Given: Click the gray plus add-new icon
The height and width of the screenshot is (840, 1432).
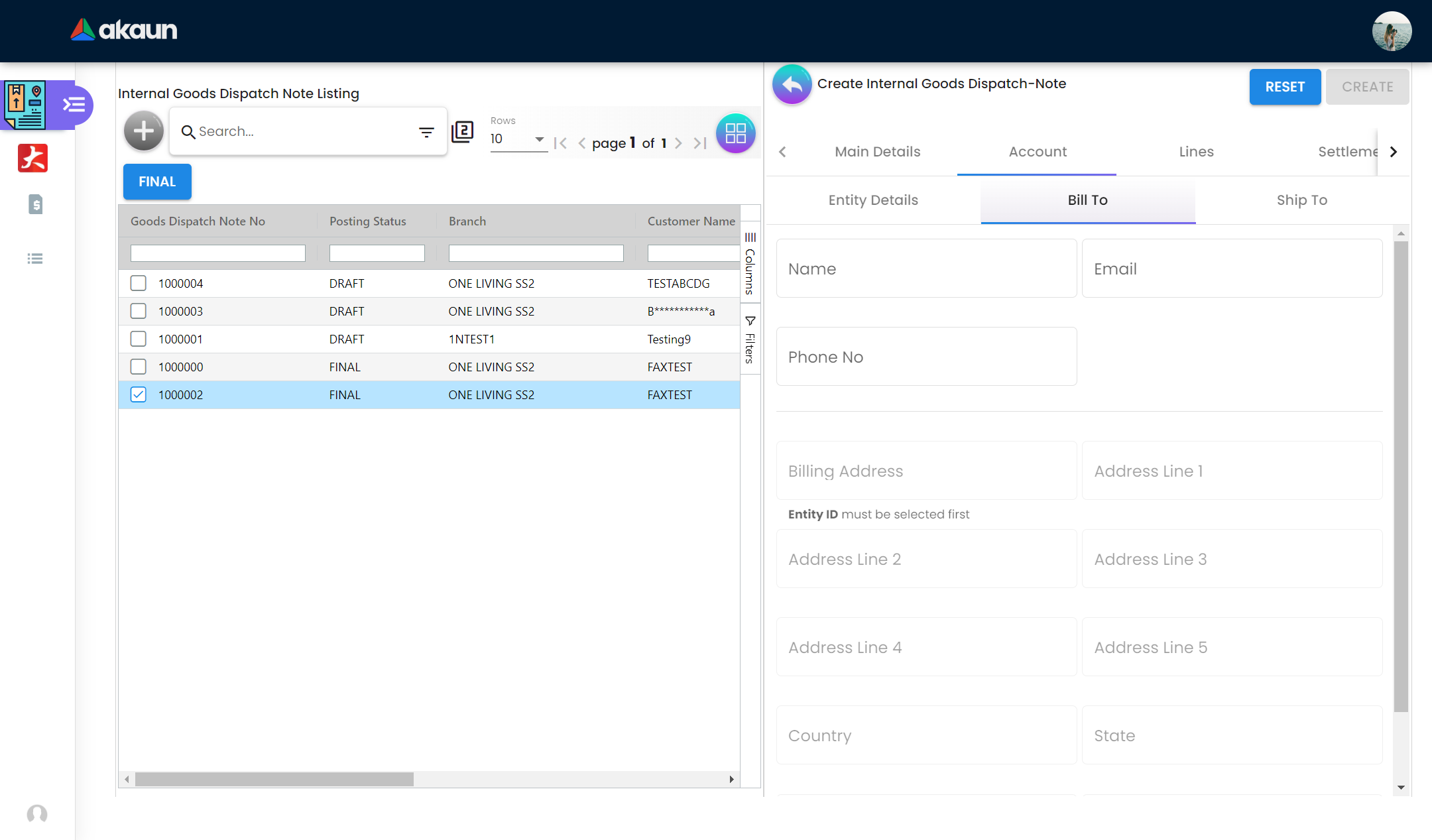Looking at the screenshot, I should point(143,131).
